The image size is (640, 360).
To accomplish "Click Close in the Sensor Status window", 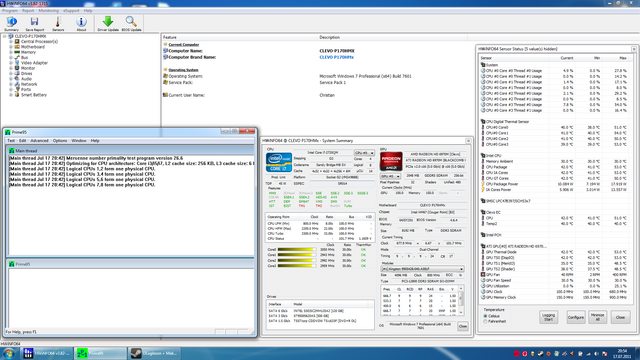I will click(x=620, y=317).
